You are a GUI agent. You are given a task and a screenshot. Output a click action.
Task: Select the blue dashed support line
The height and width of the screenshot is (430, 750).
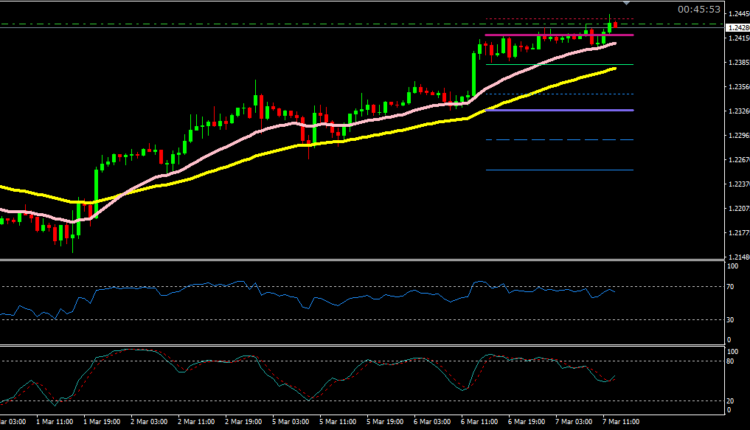coord(558,140)
